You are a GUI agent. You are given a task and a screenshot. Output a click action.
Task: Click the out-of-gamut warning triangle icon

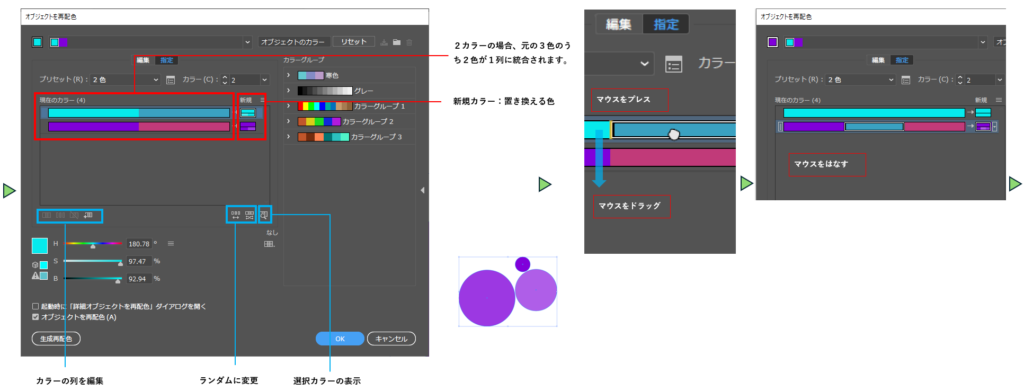35,276
